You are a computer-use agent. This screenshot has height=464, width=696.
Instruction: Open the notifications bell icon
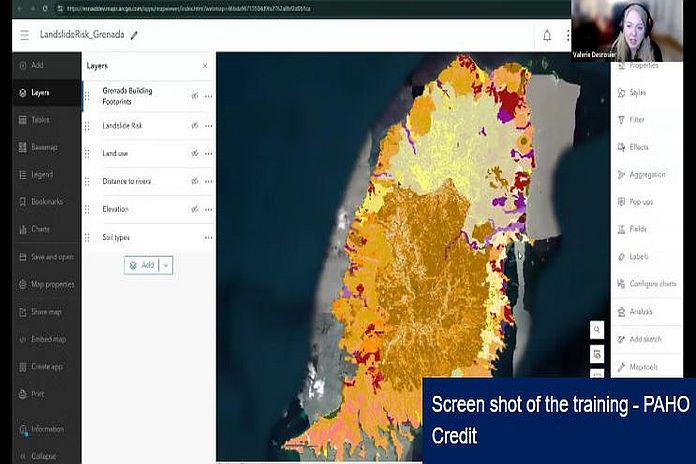click(x=547, y=35)
